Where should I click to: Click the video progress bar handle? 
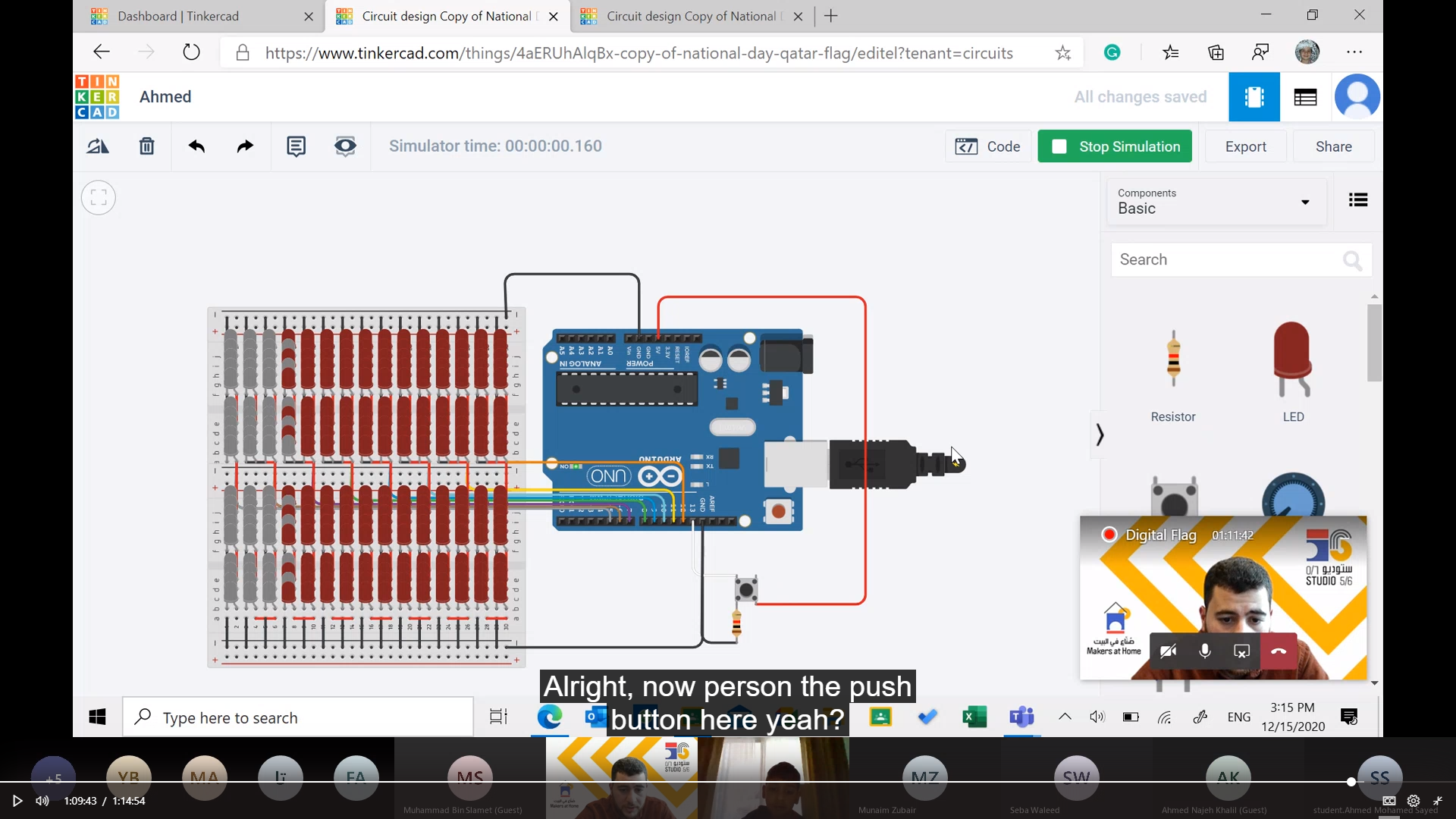click(x=1351, y=782)
